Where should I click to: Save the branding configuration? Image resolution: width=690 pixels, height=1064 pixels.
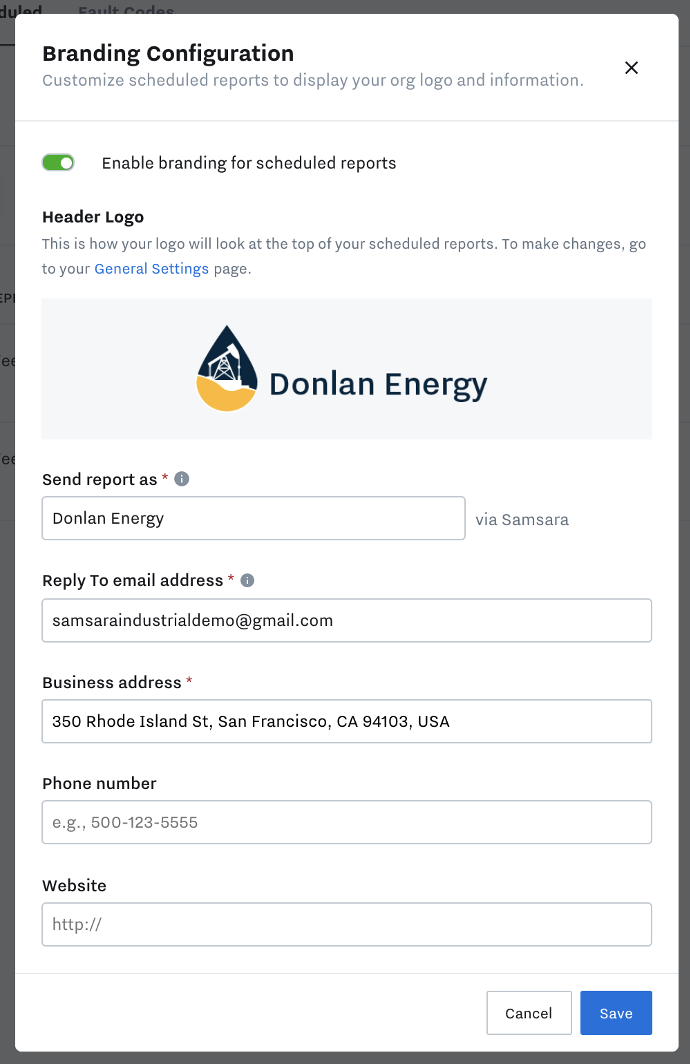(616, 1013)
